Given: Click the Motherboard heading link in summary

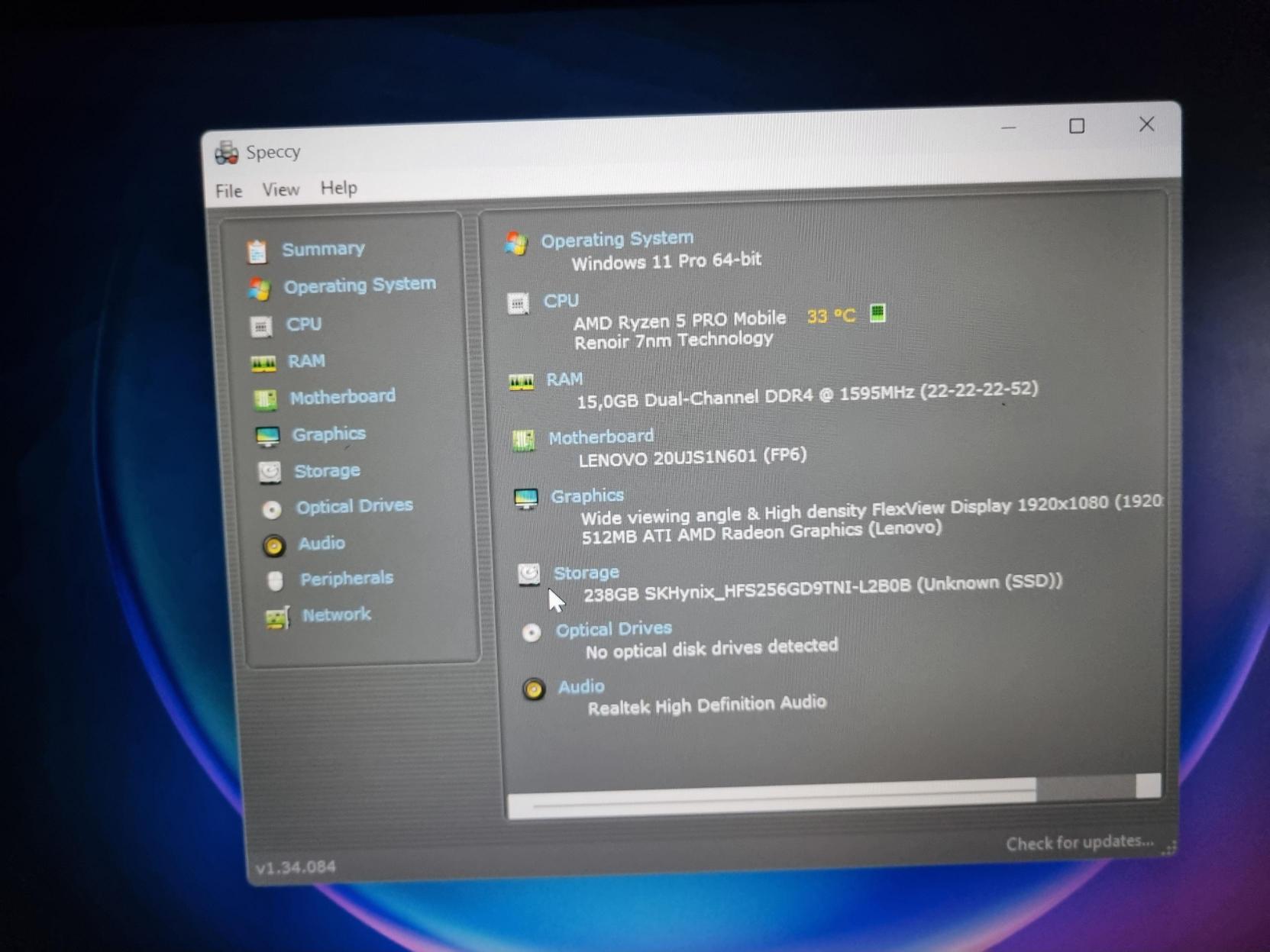Looking at the screenshot, I should [601, 437].
